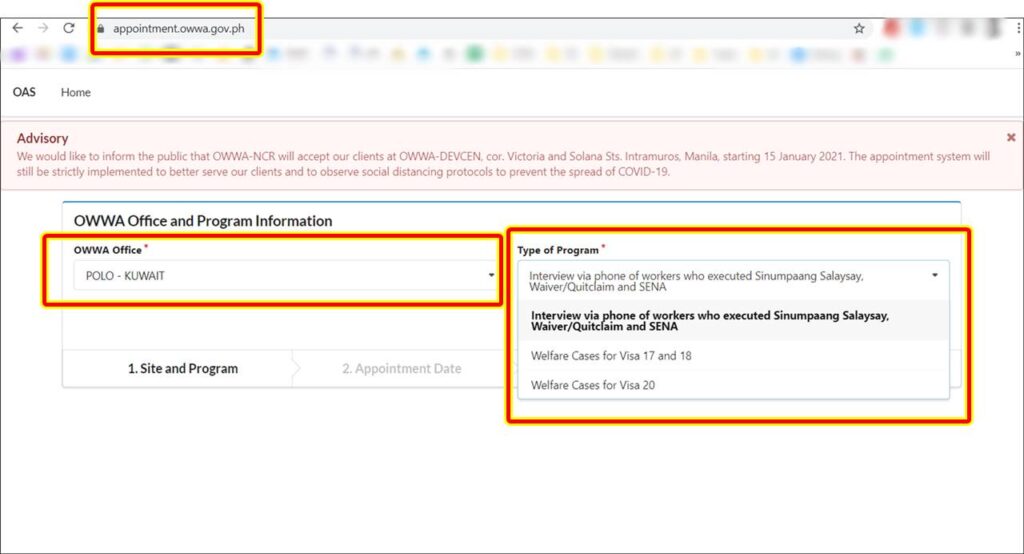Click the browser forward arrow
Screen dimensions: 1024x554
click(x=43, y=28)
